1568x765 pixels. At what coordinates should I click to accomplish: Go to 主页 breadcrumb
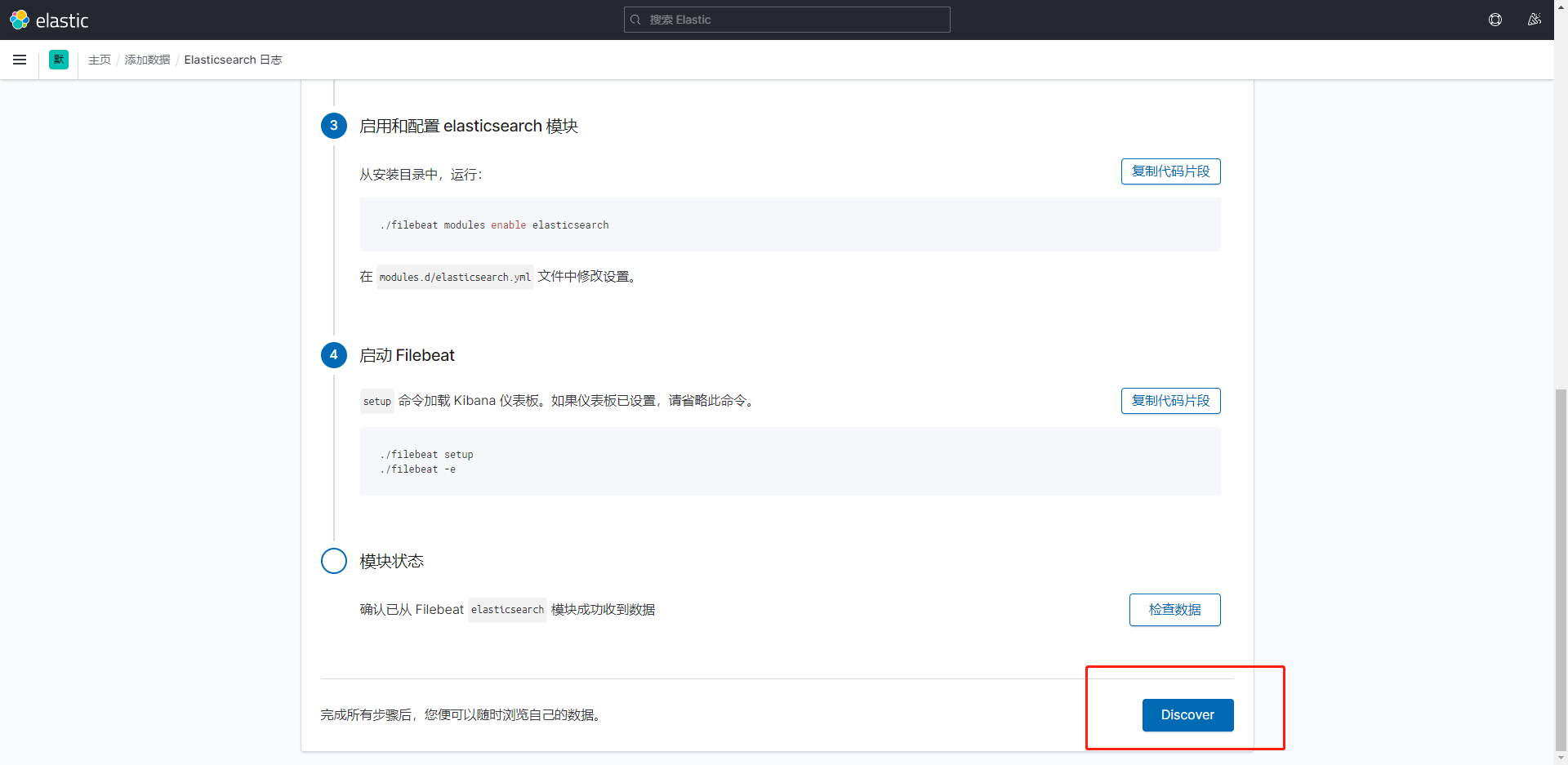(x=100, y=60)
